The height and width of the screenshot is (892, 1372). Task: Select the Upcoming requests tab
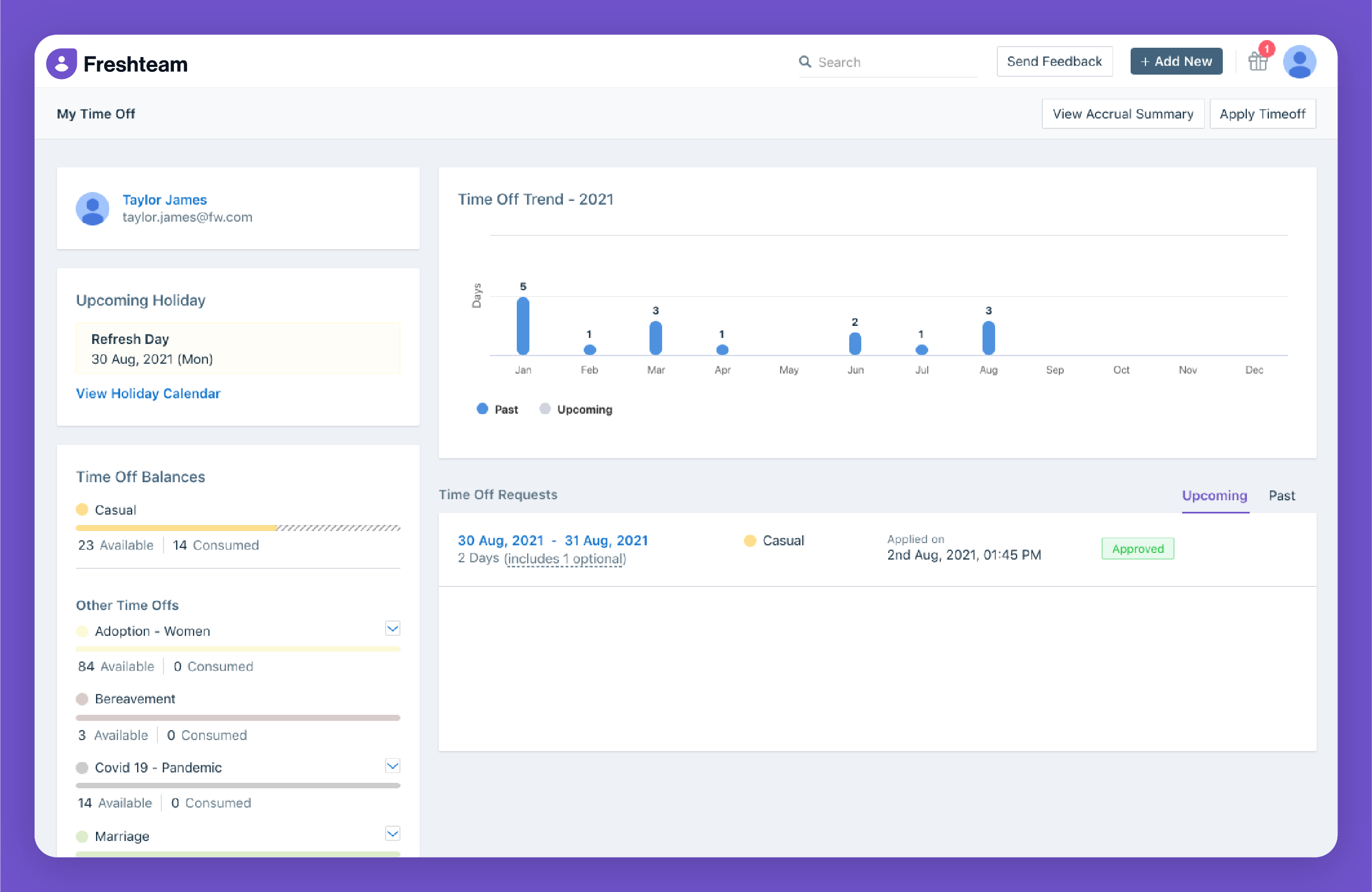(x=1215, y=495)
